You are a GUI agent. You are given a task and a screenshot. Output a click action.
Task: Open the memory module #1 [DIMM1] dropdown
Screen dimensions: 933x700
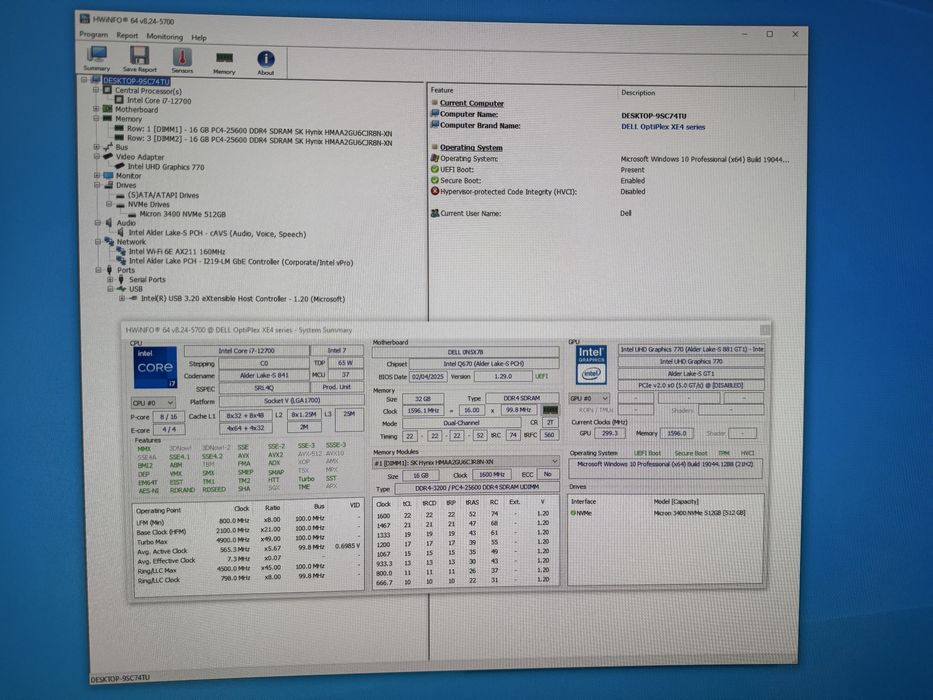466,462
